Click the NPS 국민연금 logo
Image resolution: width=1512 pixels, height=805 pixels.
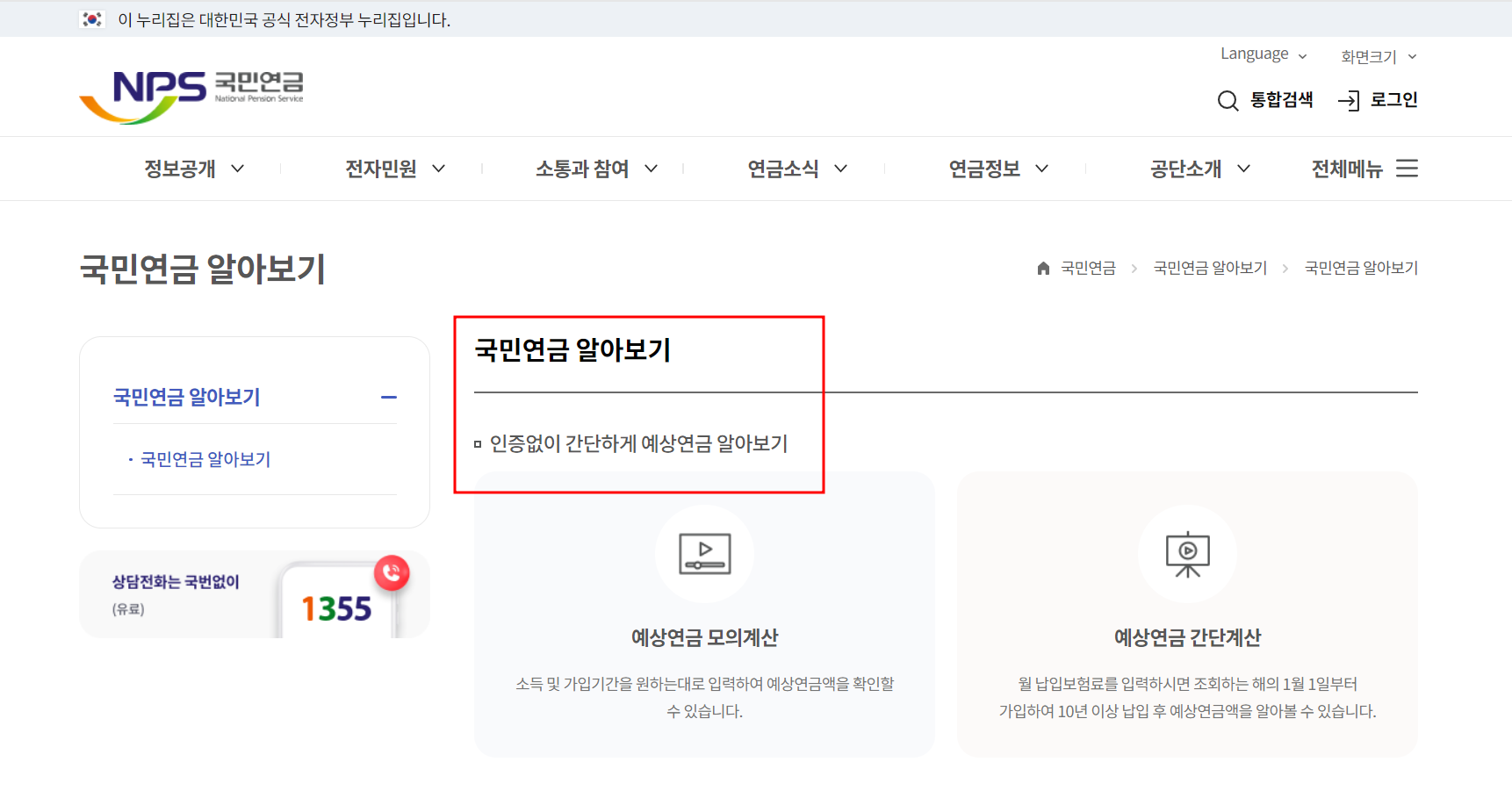(192, 93)
